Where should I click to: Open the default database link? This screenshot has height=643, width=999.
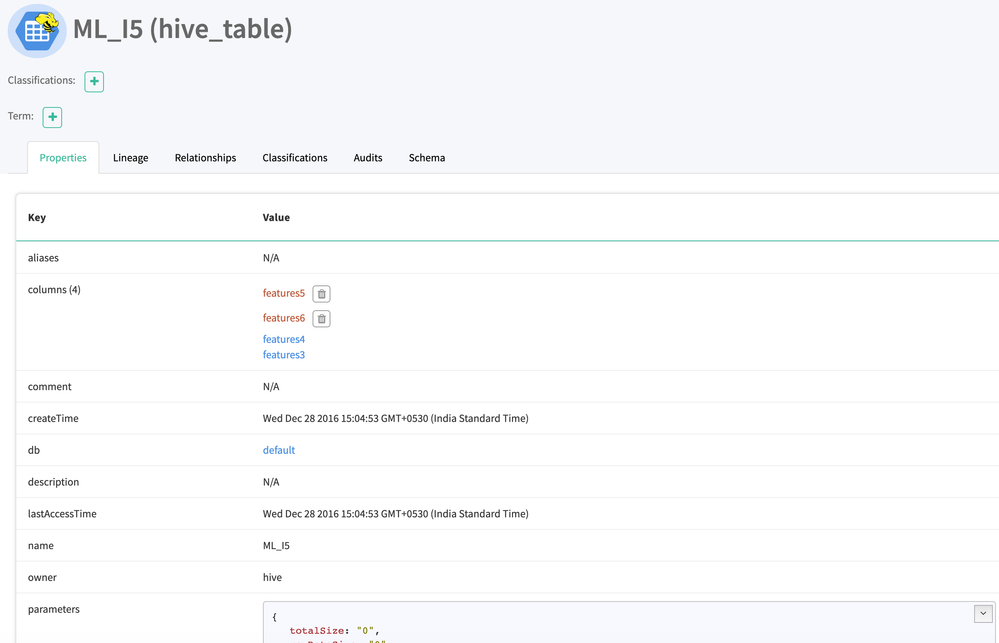(x=278, y=450)
